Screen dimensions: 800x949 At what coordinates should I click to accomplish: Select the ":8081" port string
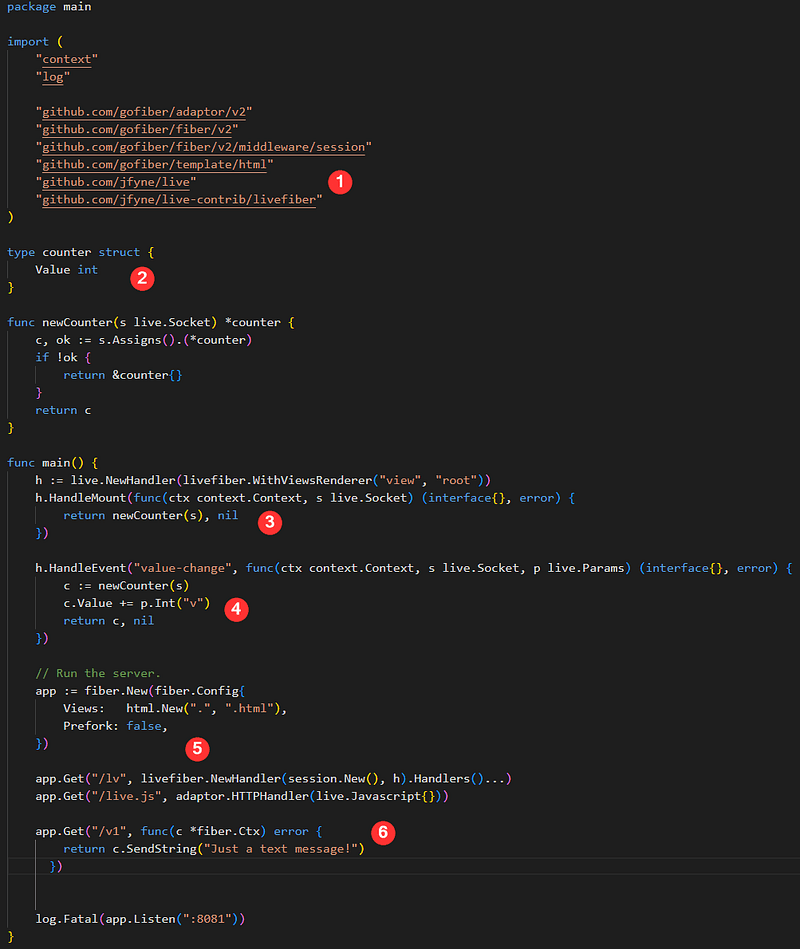point(207,919)
